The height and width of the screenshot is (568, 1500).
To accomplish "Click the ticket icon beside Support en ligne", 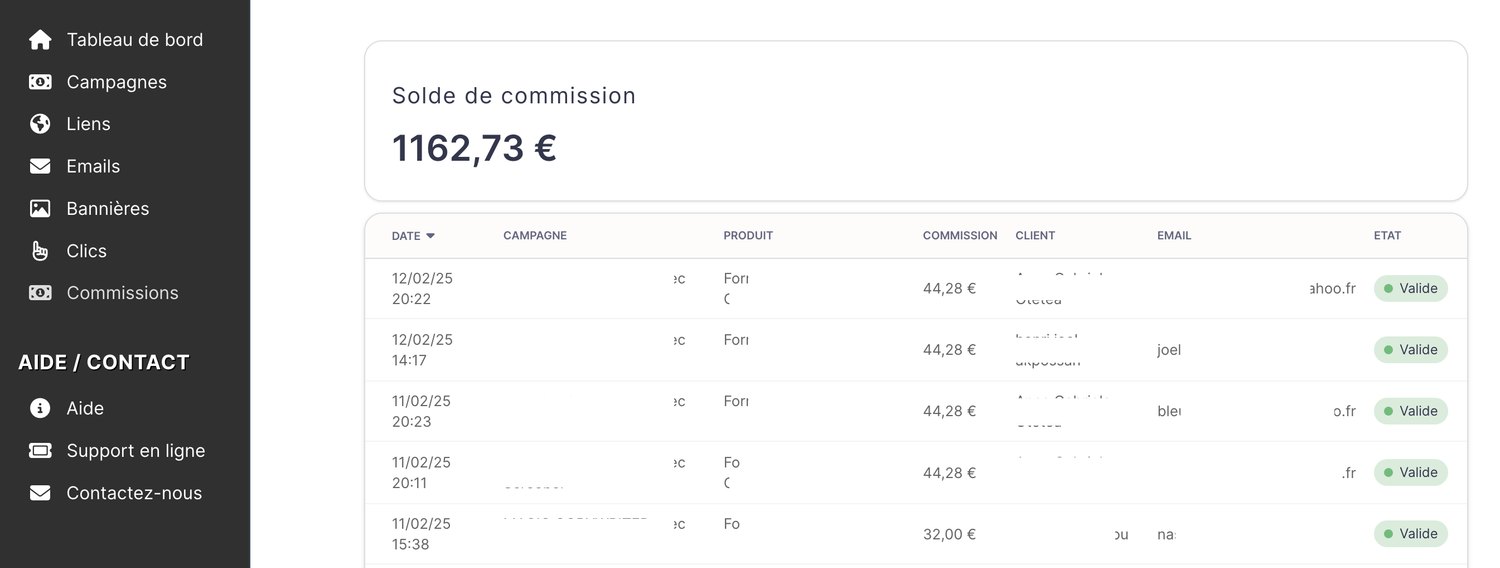I will [40, 450].
